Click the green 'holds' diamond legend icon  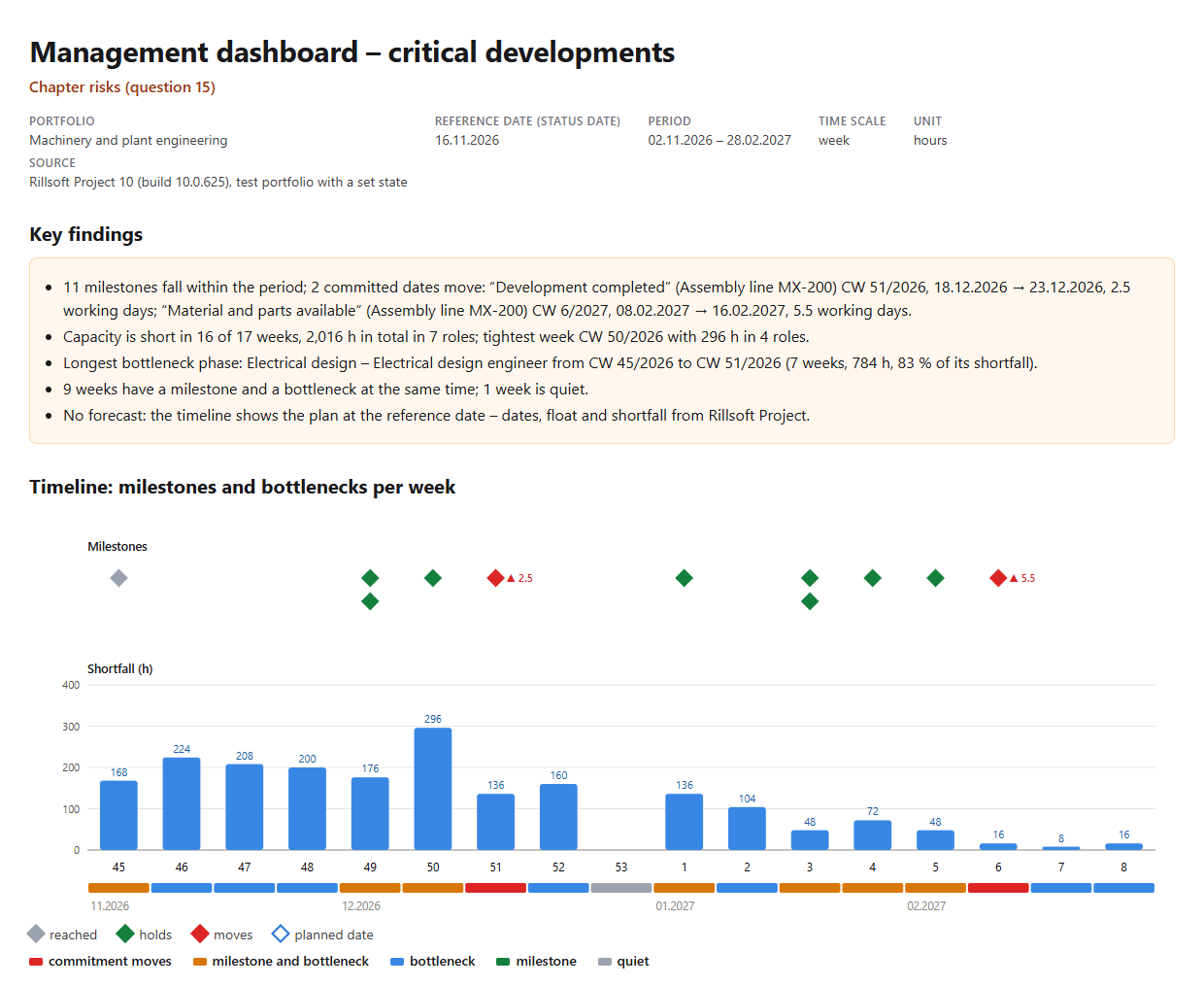click(125, 934)
